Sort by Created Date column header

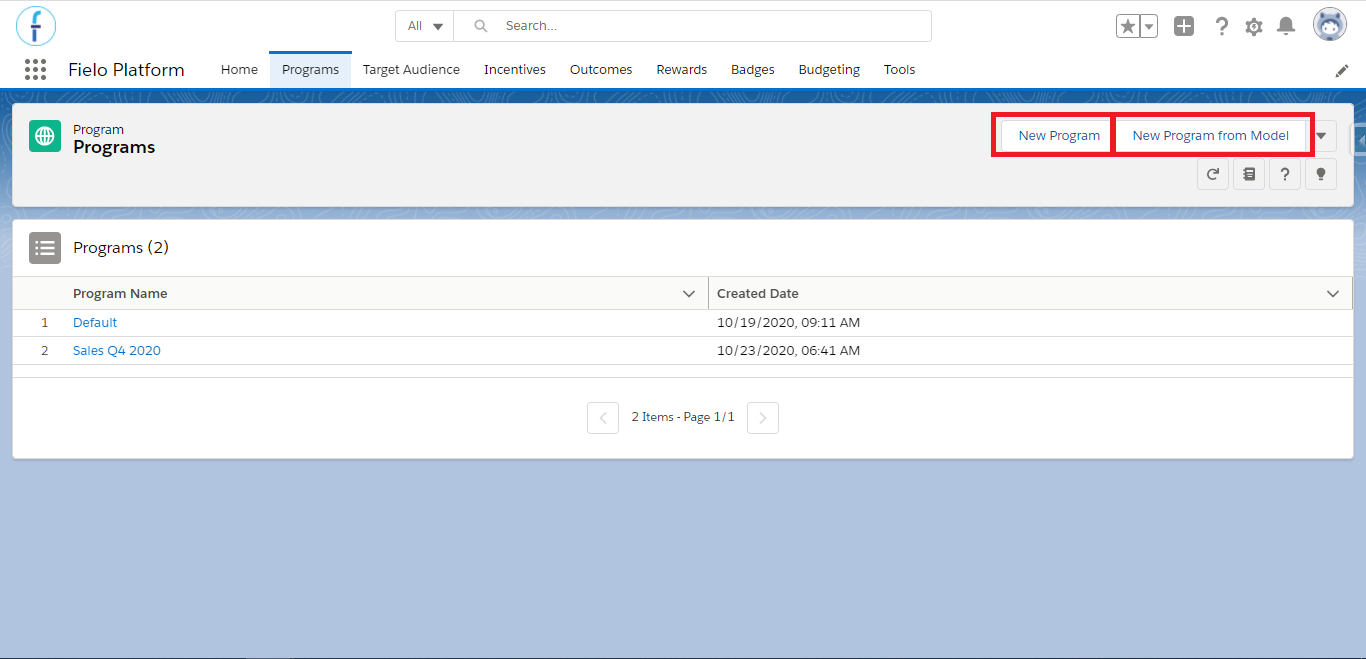click(x=758, y=294)
